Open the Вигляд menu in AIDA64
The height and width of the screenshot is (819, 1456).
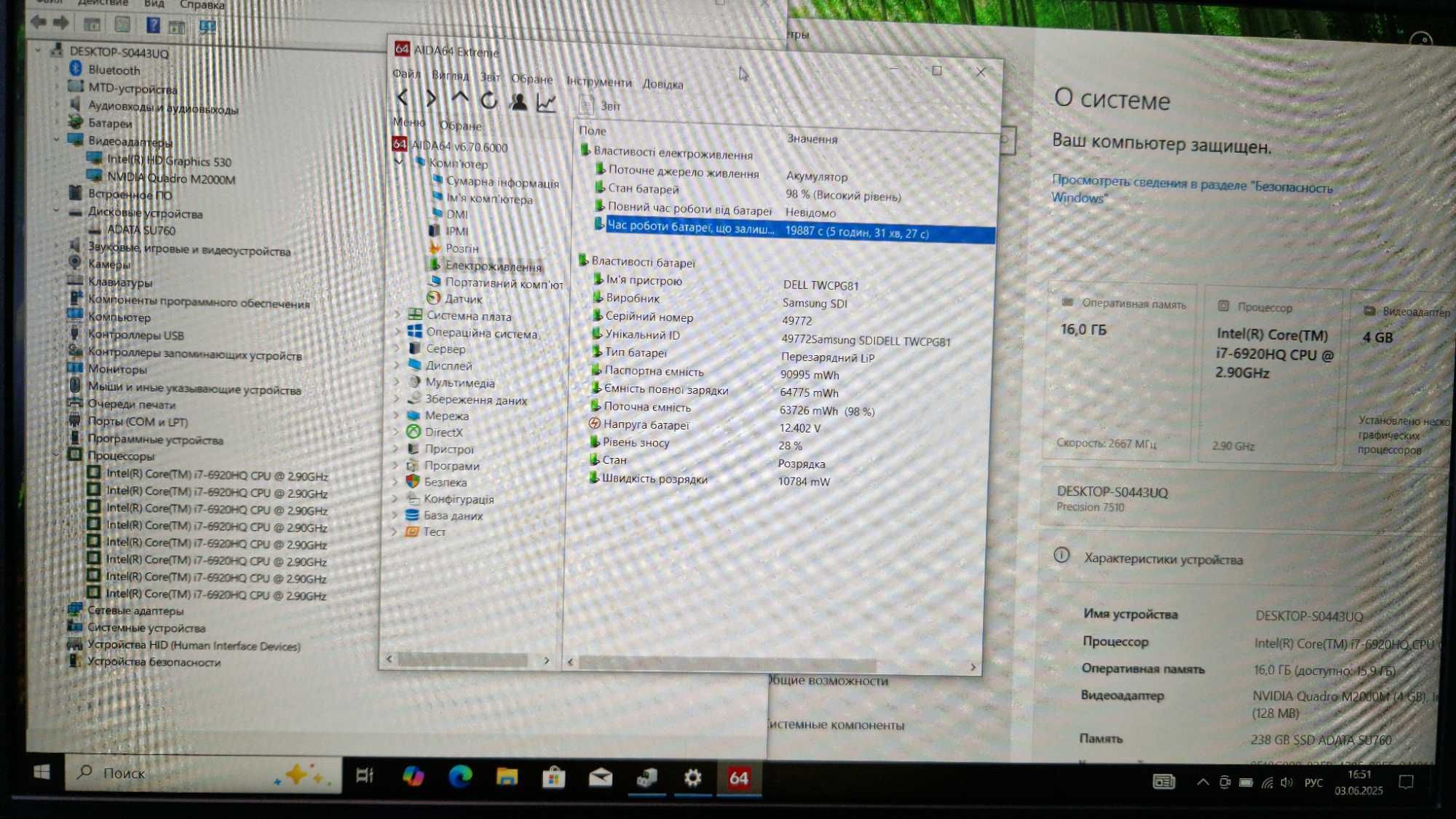(450, 75)
